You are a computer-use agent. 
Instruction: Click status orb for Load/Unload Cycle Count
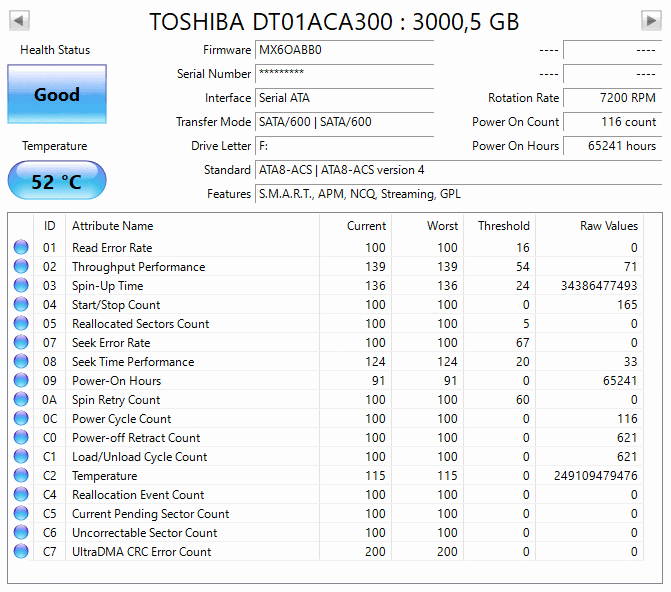tap(21, 456)
